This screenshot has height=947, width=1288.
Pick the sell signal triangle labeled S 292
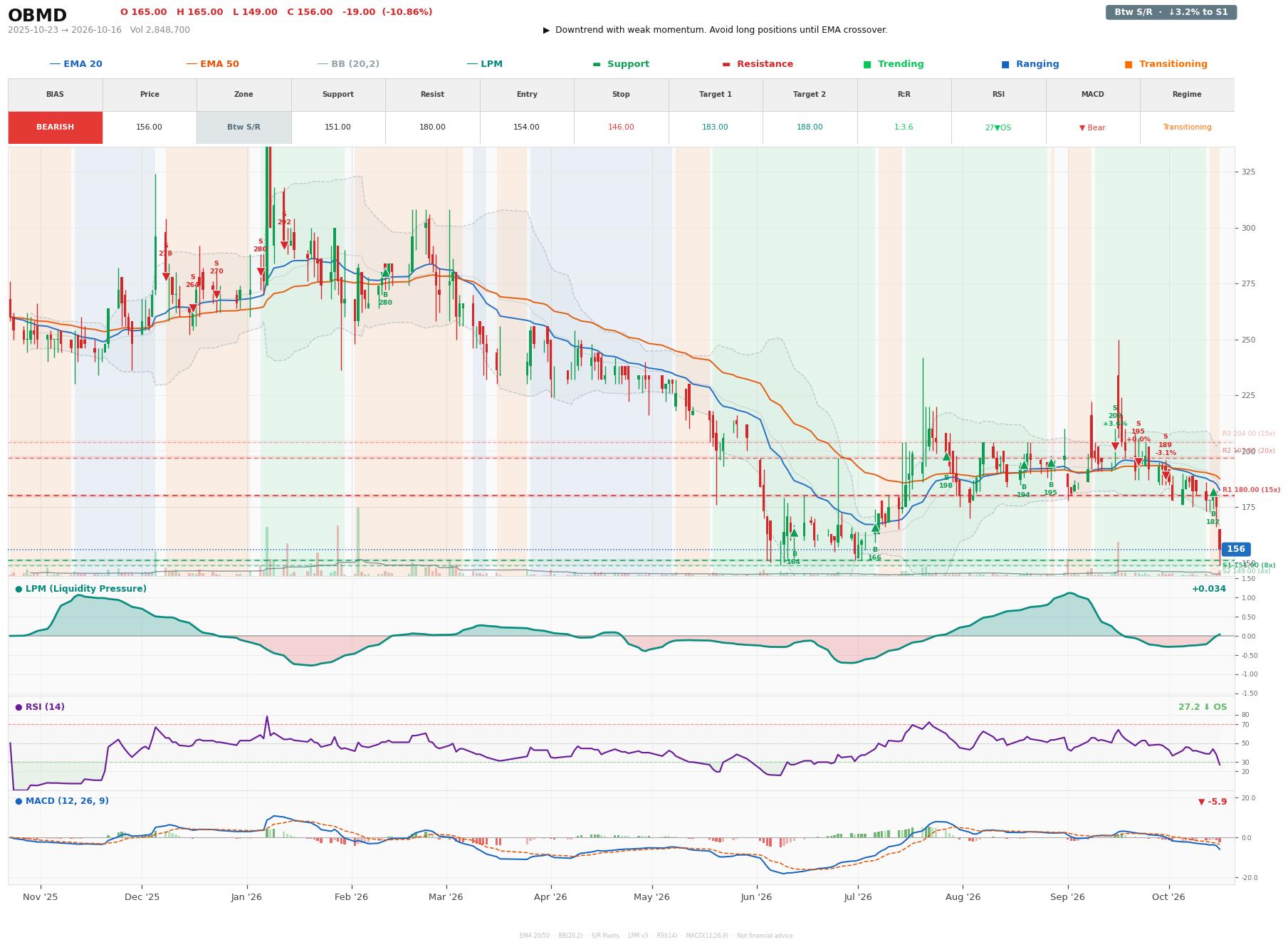pos(284,246)
